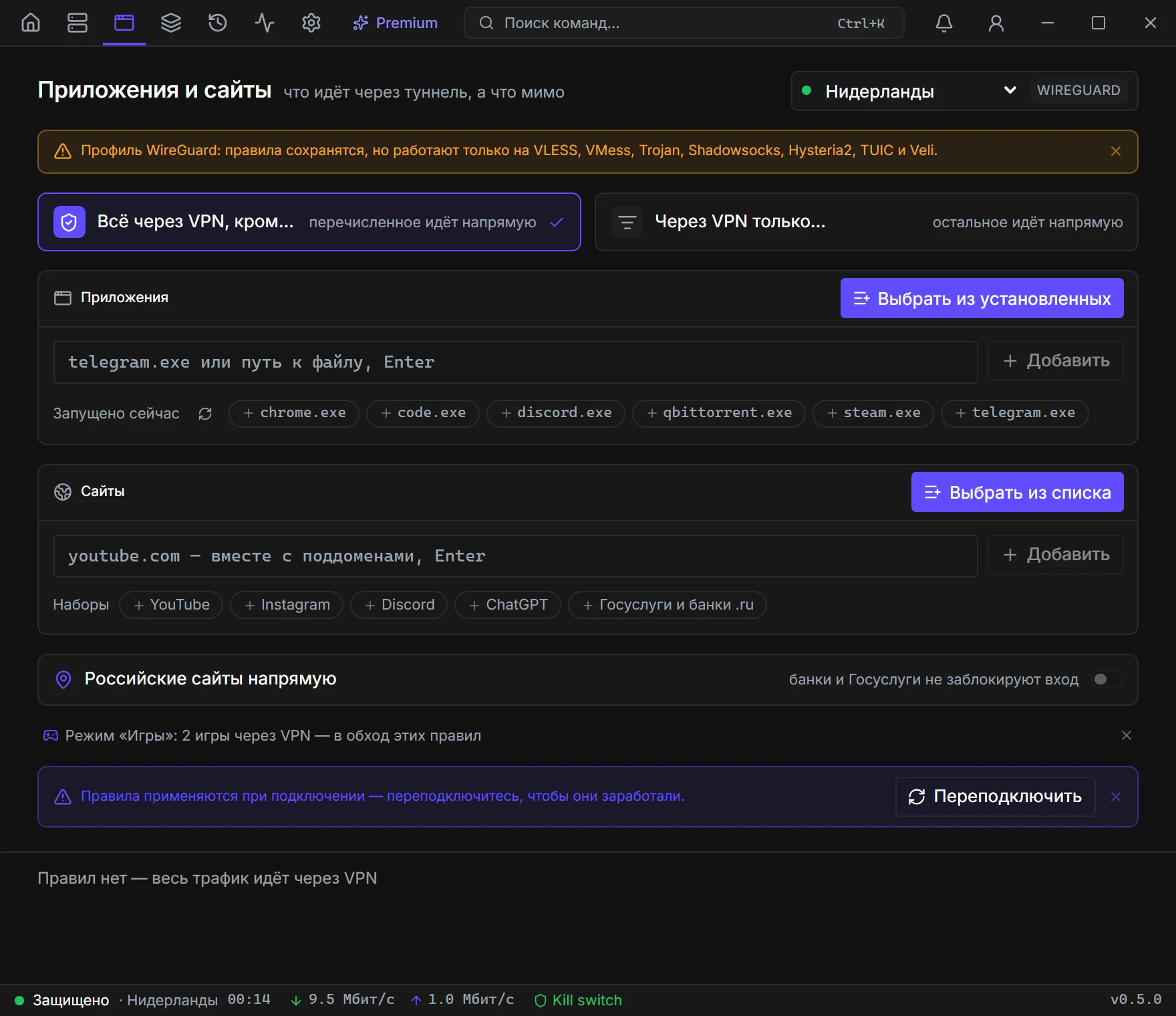
Task: Click the Kill switch status indicator
Action: 578,1000
